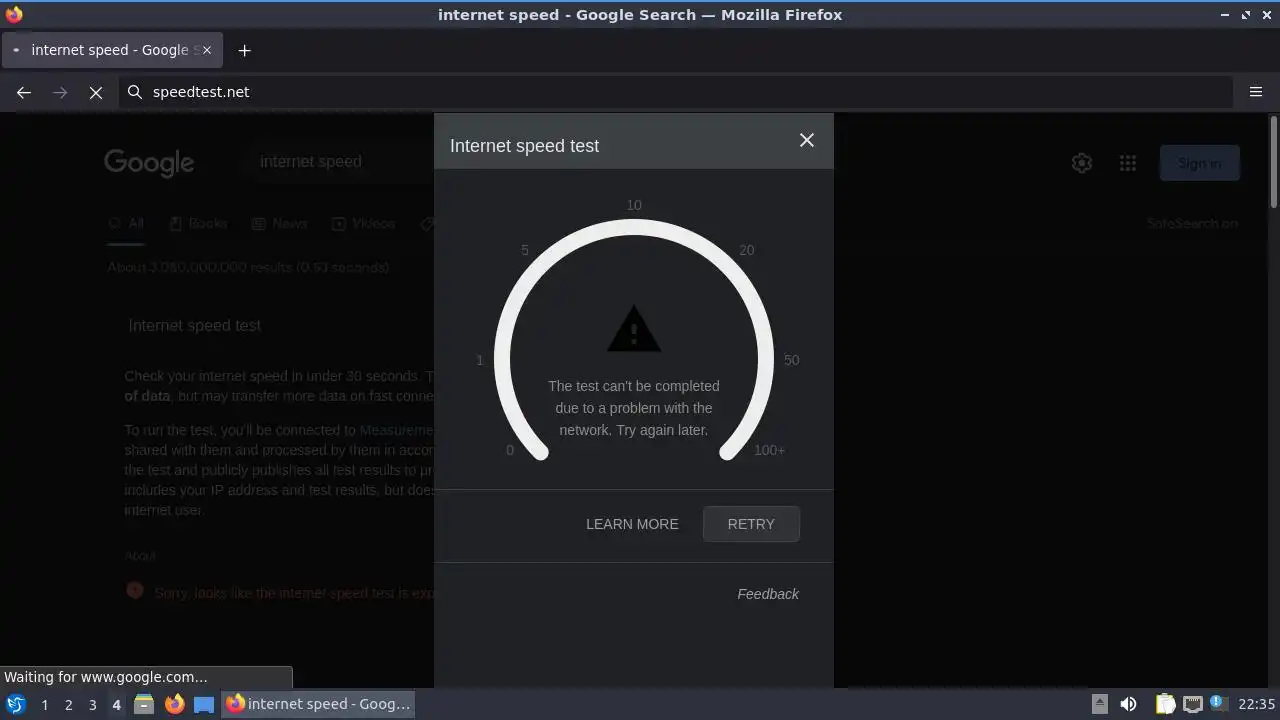Select the Books search tab

(198, 224)
